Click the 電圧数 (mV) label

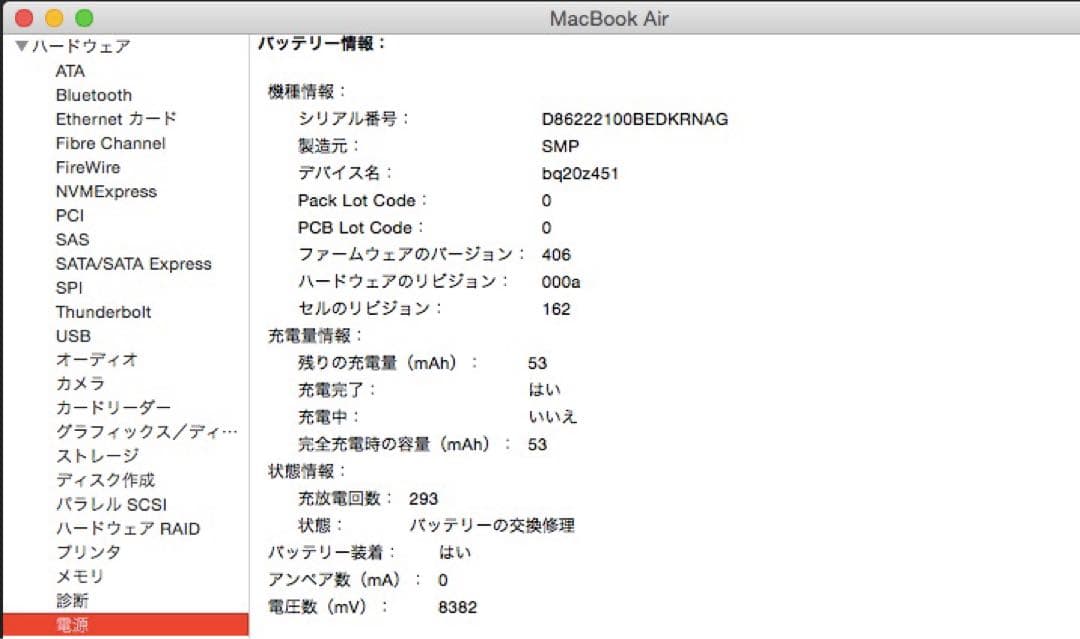(328, 607)
